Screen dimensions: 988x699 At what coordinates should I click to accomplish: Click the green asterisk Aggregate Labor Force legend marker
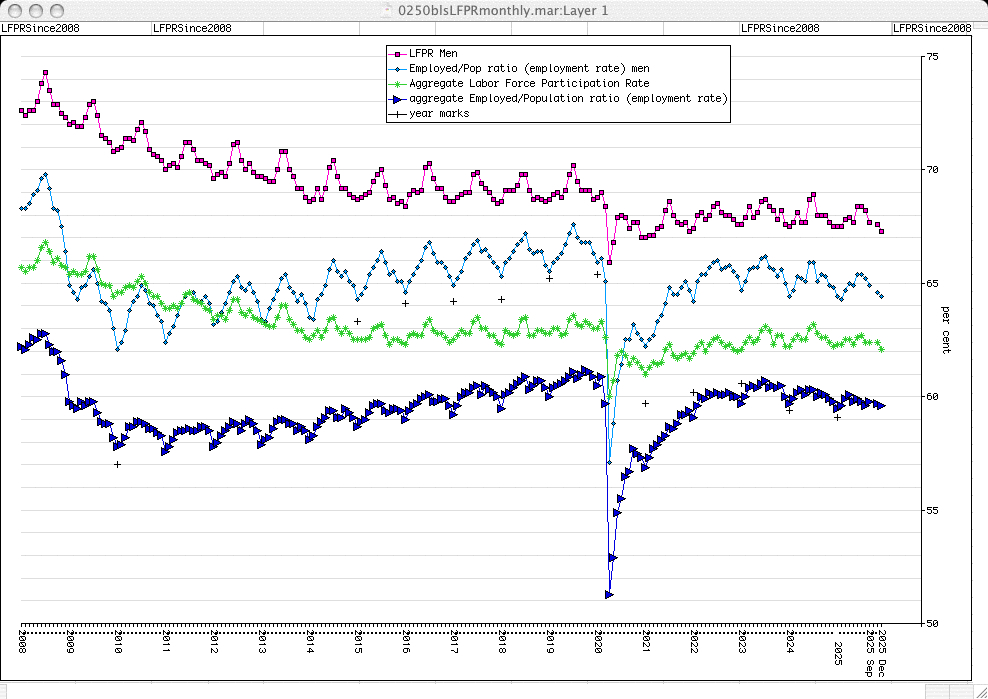[x=397, y=83]
